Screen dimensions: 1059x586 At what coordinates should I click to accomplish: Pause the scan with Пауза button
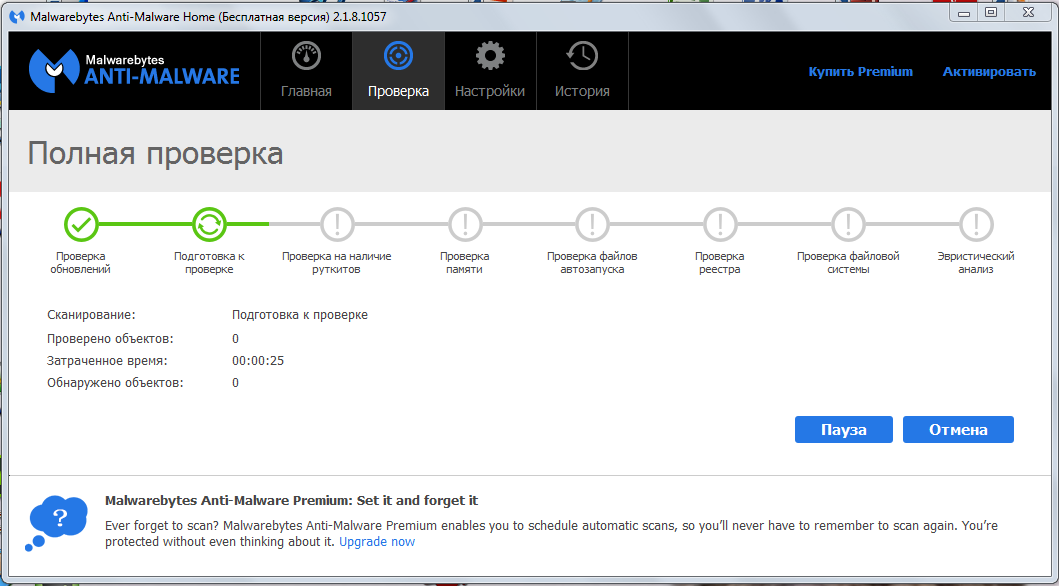click(x=844, y=429)
